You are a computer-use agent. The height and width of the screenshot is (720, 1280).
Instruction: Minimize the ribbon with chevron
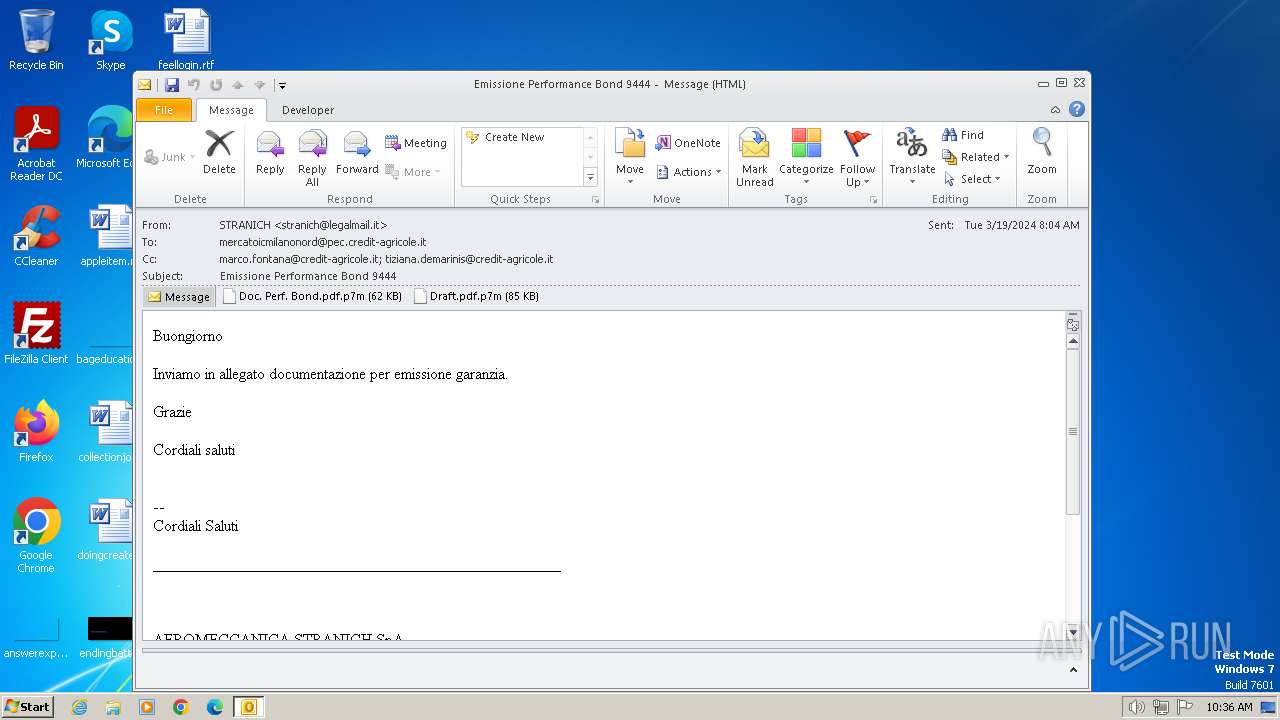[1055, 110]
